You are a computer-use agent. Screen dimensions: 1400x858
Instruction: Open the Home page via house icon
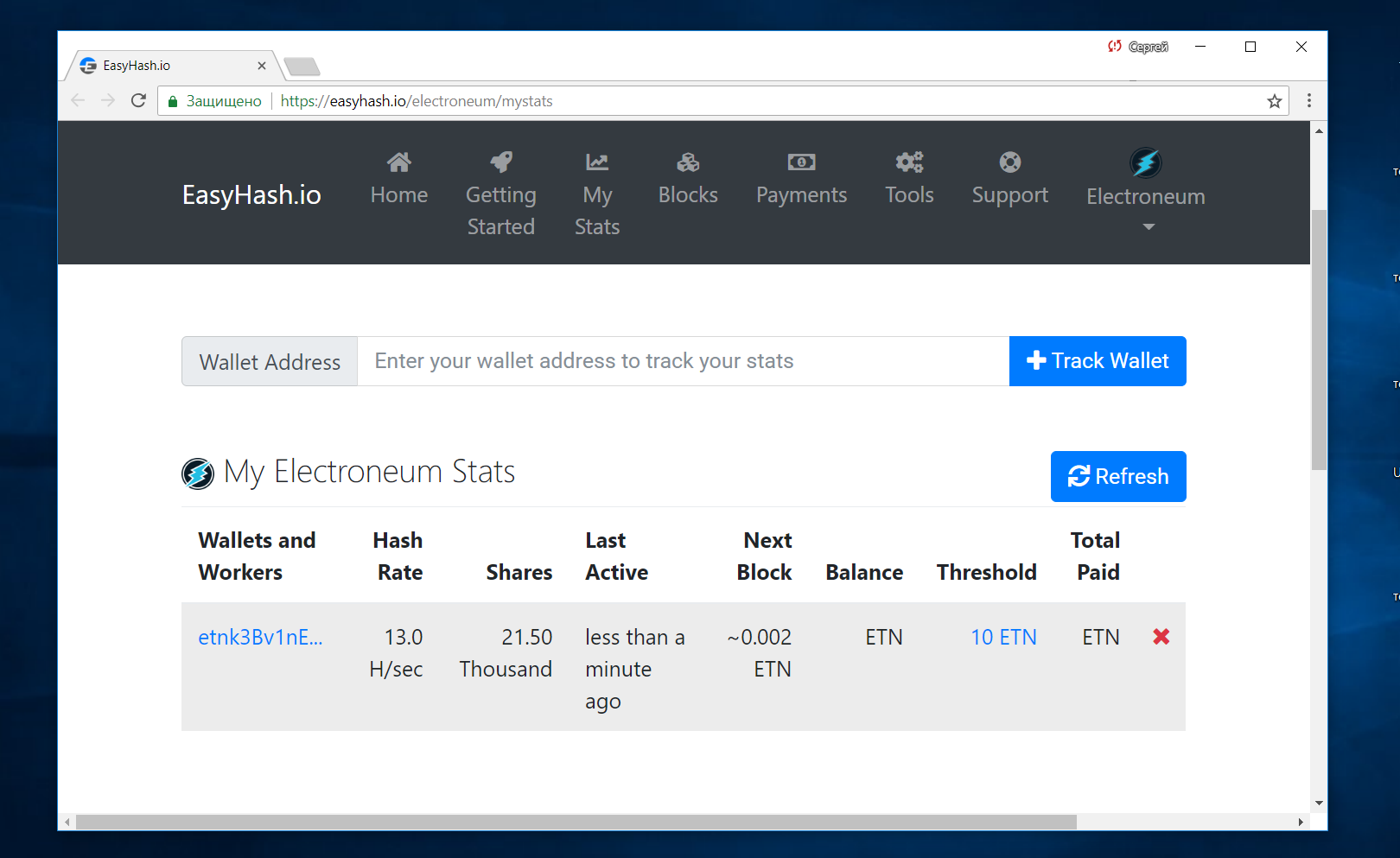tap(398, 162)
